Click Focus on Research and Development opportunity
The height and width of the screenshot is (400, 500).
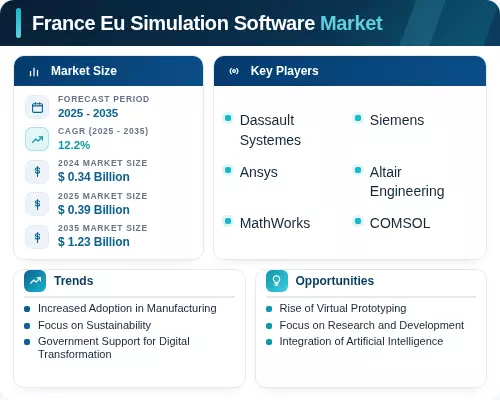[372, 325]
